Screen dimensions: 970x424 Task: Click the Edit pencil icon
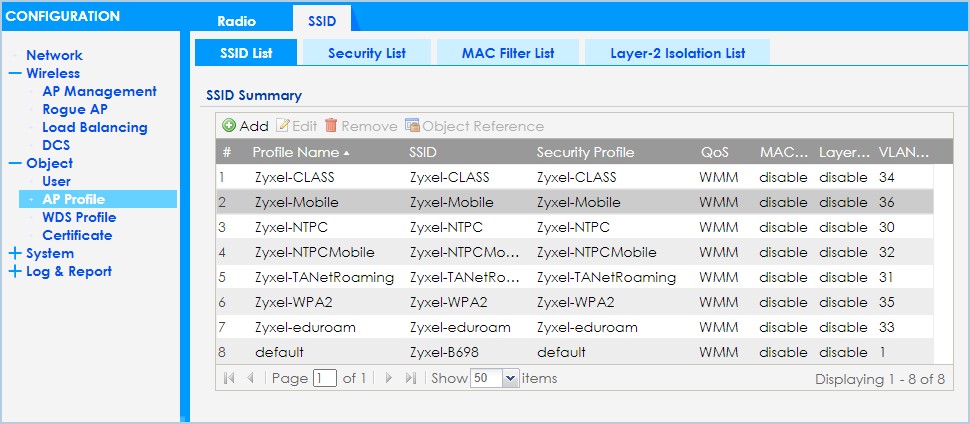pos(282,126)
